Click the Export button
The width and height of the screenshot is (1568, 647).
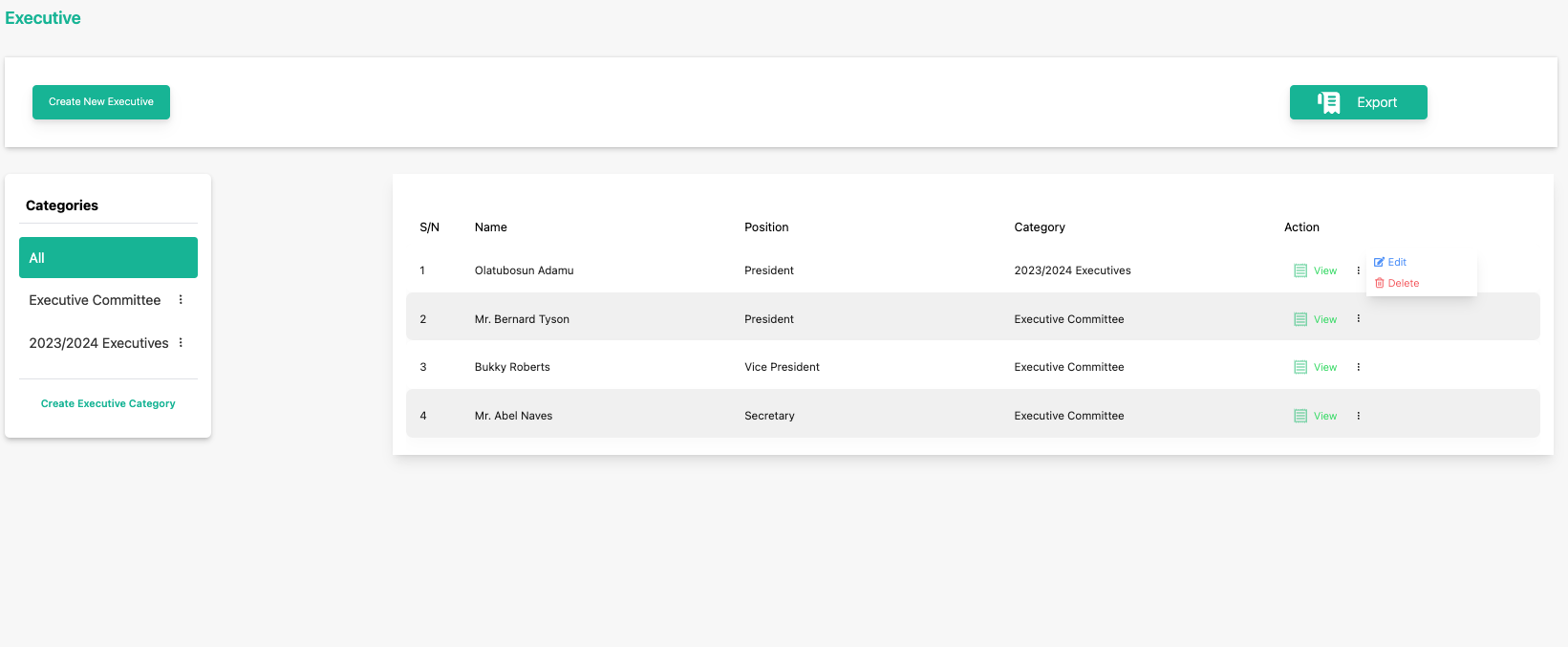click(1358, 102)
